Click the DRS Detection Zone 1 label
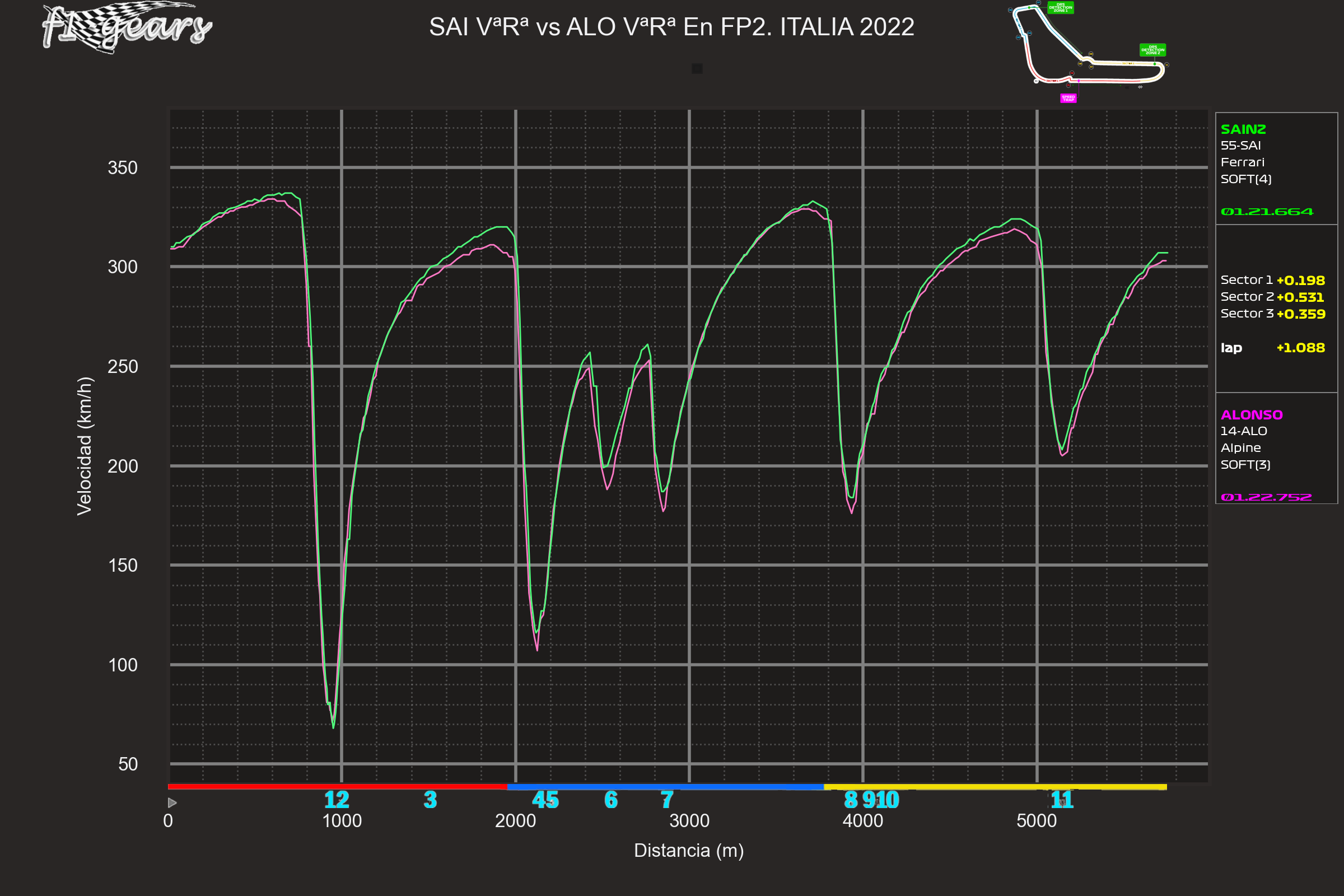The height and width of the screenshot is (896, 1344). pyautogui.click(x=1061, y=8)
